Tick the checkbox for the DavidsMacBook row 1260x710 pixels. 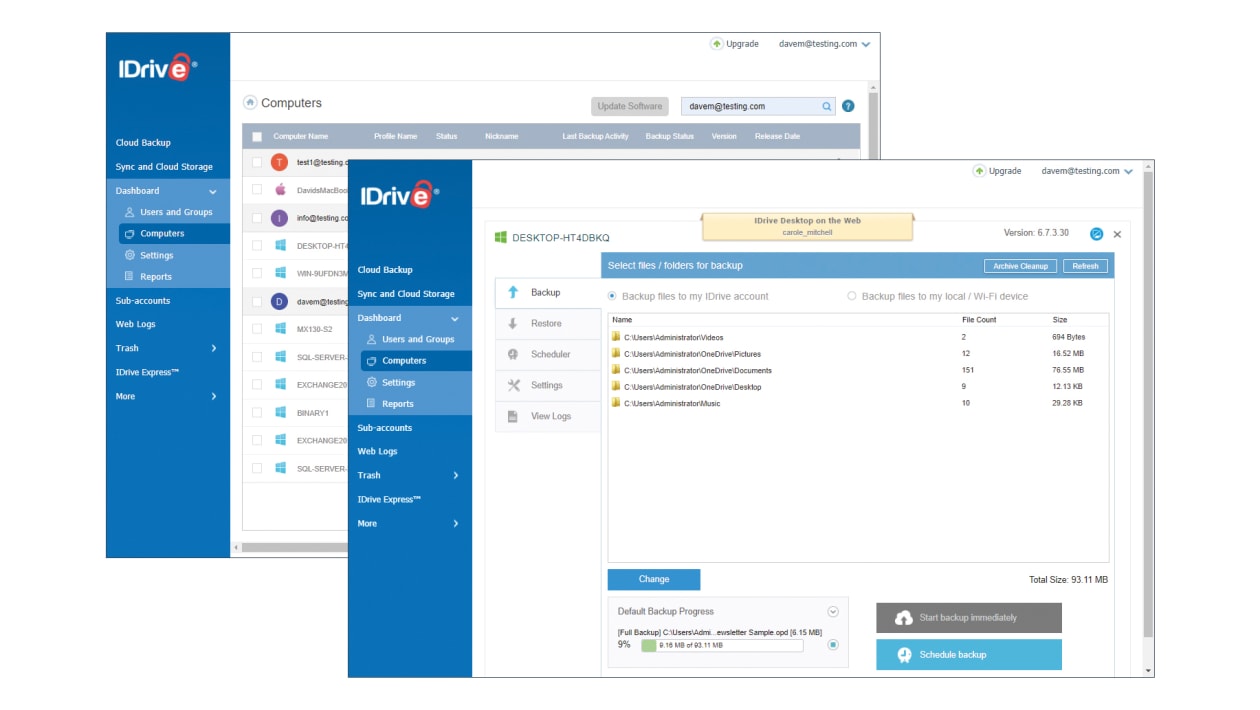click(257, 189)
